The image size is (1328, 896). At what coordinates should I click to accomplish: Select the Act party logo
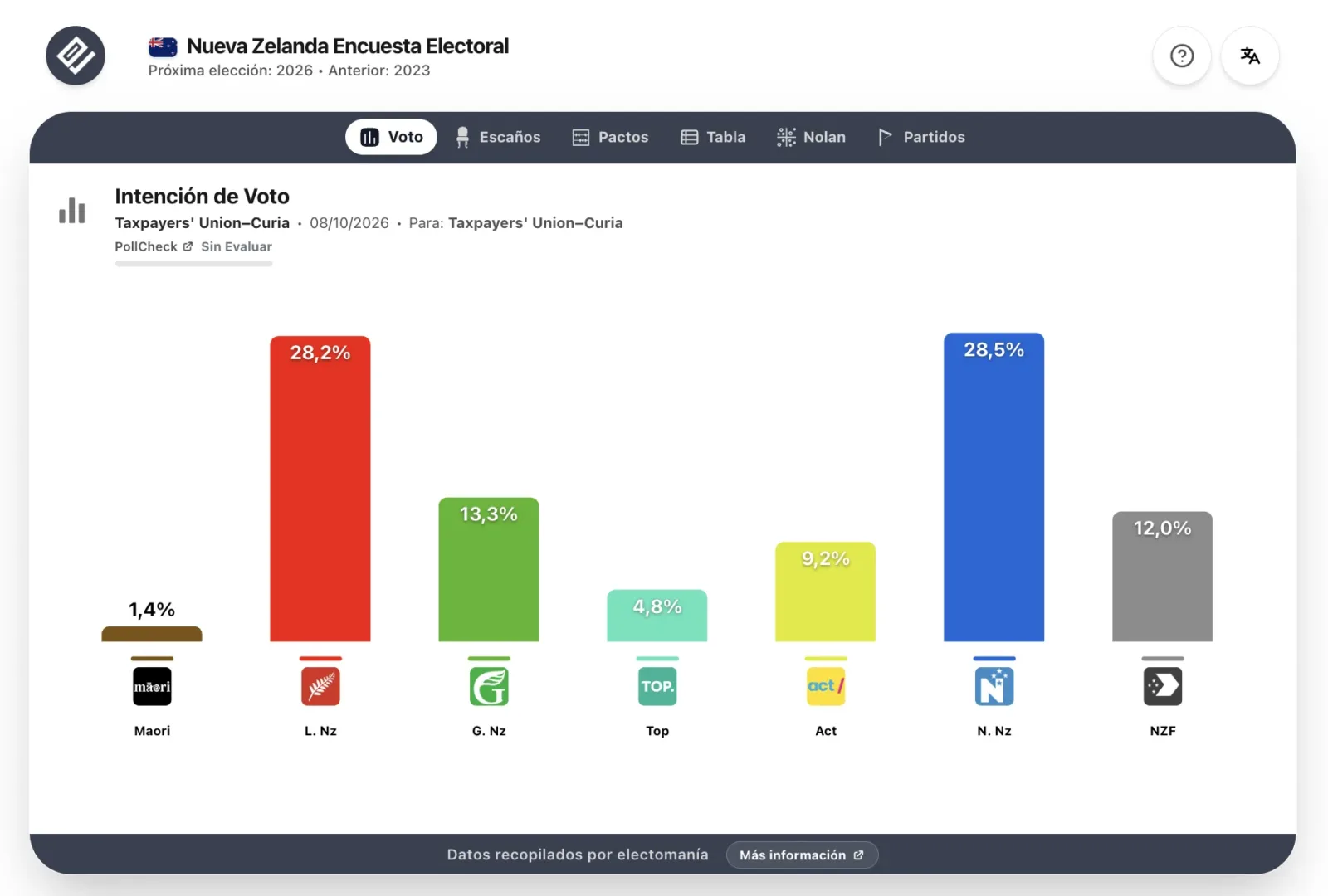[826, 686]
